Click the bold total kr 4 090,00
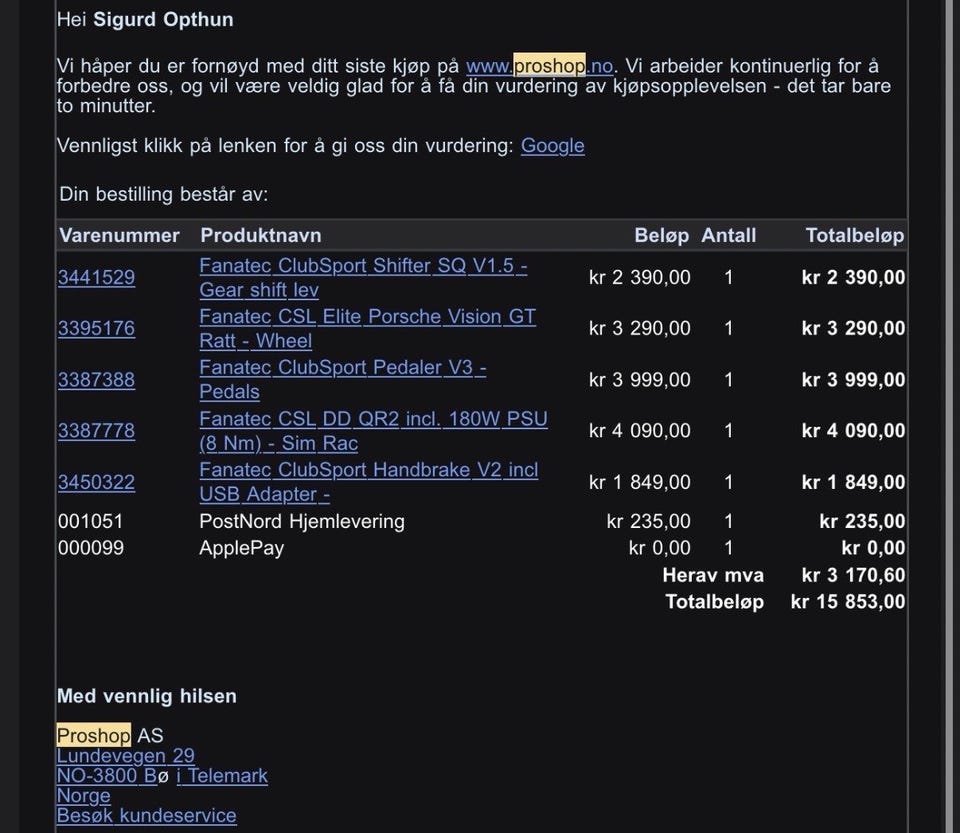Viewport: 960px width, 833px height. (x=853, y=430)
